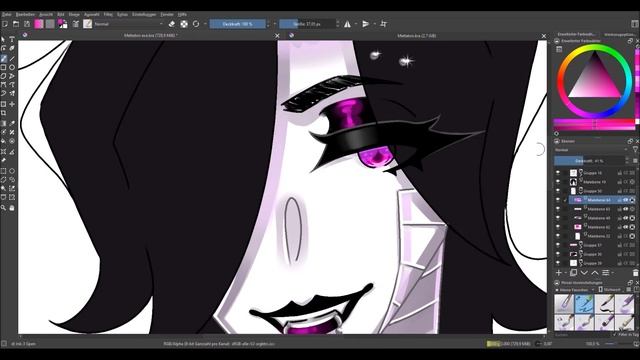Click the toolbar Deckkraft opacity slider

pos(238,24)
